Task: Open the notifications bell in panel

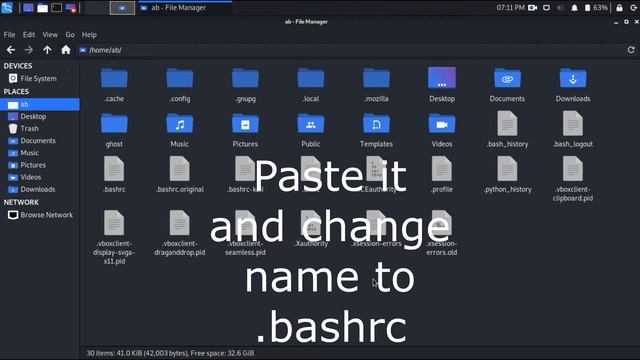Action: (574, 8)
